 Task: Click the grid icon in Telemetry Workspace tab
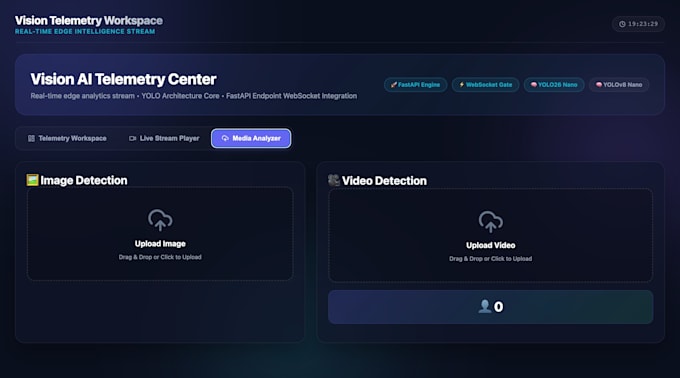31,138
